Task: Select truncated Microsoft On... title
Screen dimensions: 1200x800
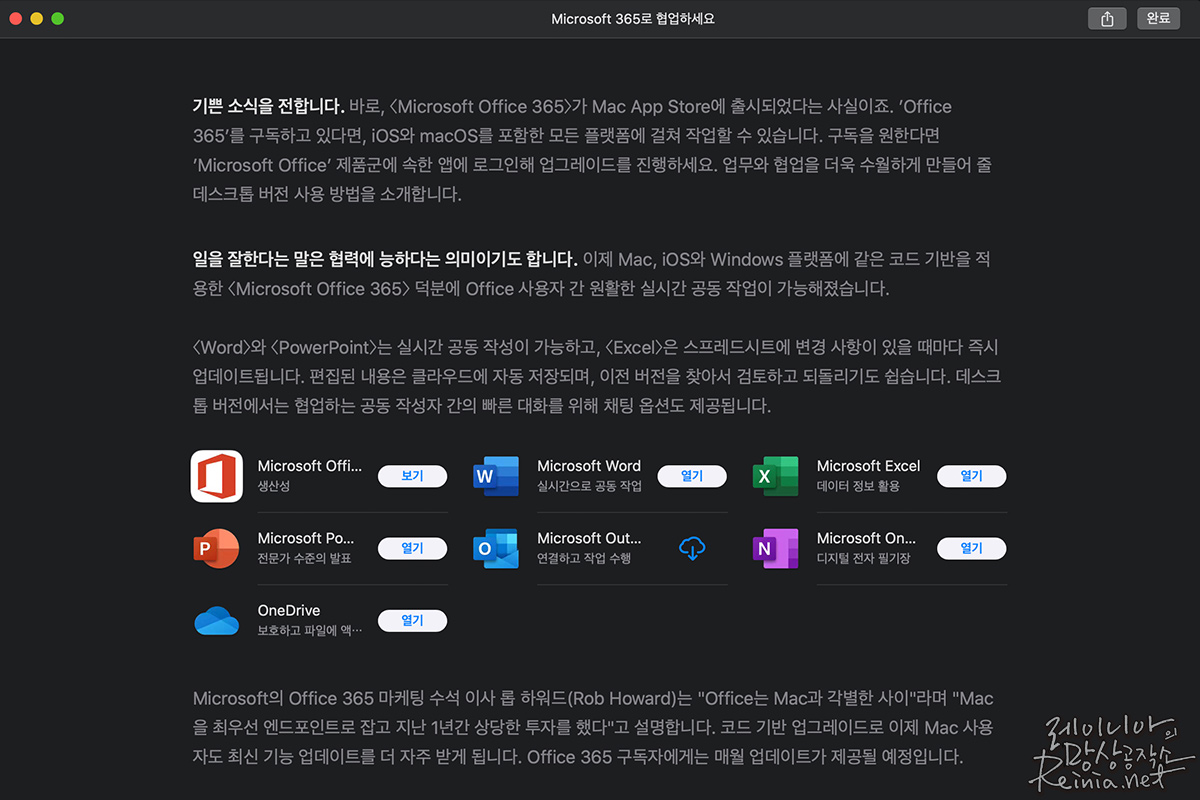Action: [x=866, y=538]
